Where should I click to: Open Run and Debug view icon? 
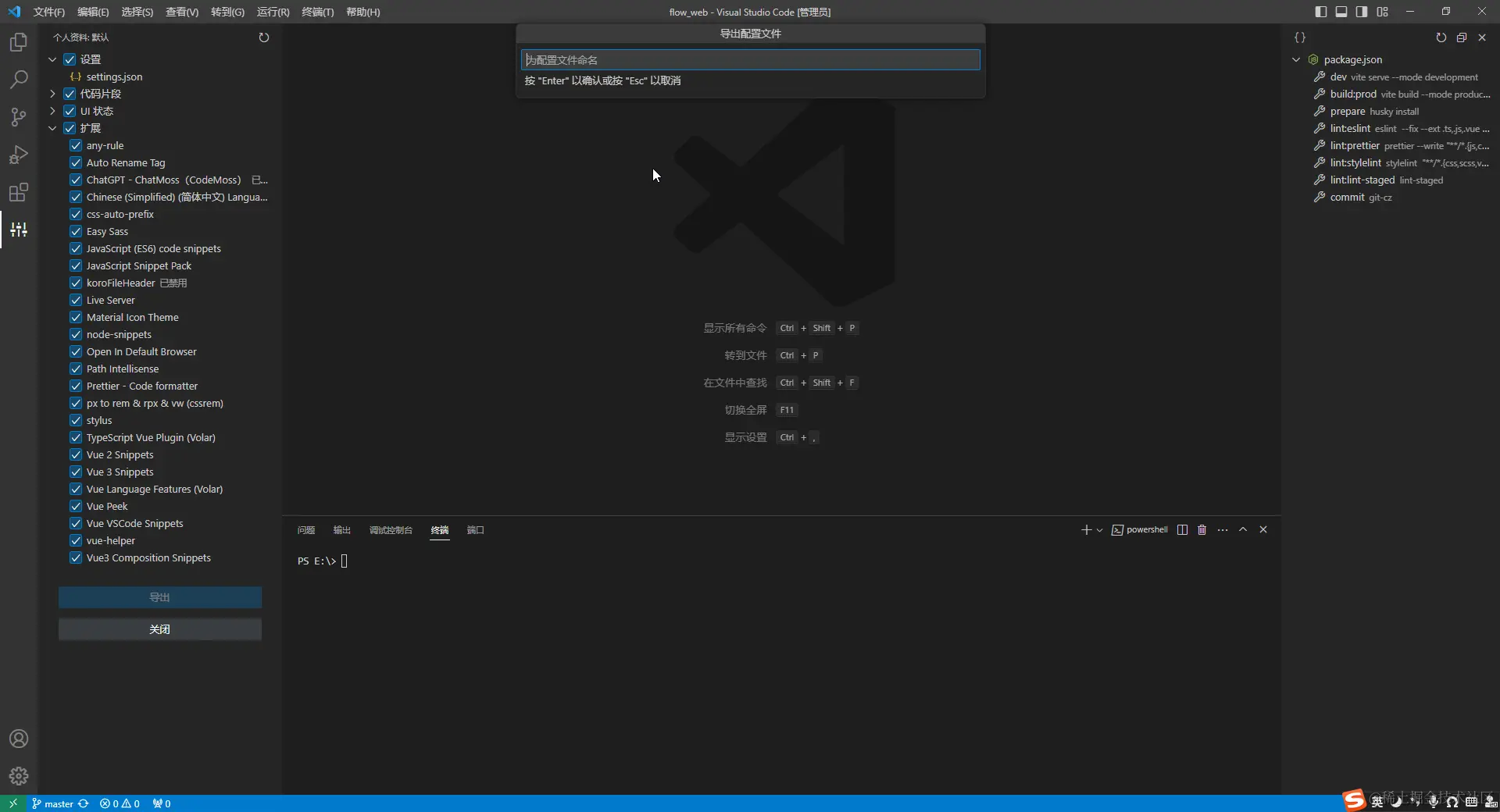tap(19, 155)
